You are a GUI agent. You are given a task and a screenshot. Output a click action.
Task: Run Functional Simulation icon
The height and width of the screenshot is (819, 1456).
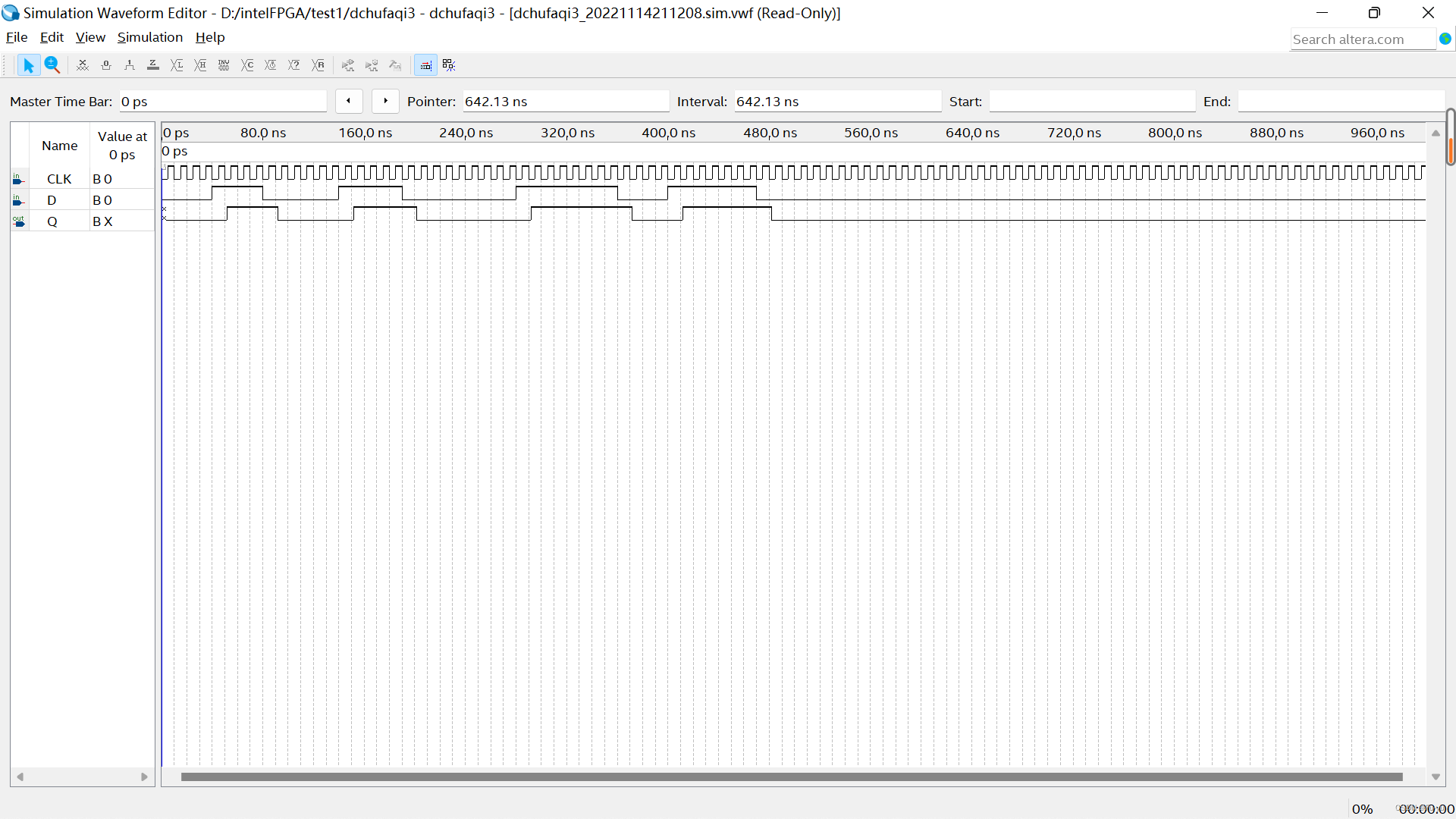pos(348,65)
